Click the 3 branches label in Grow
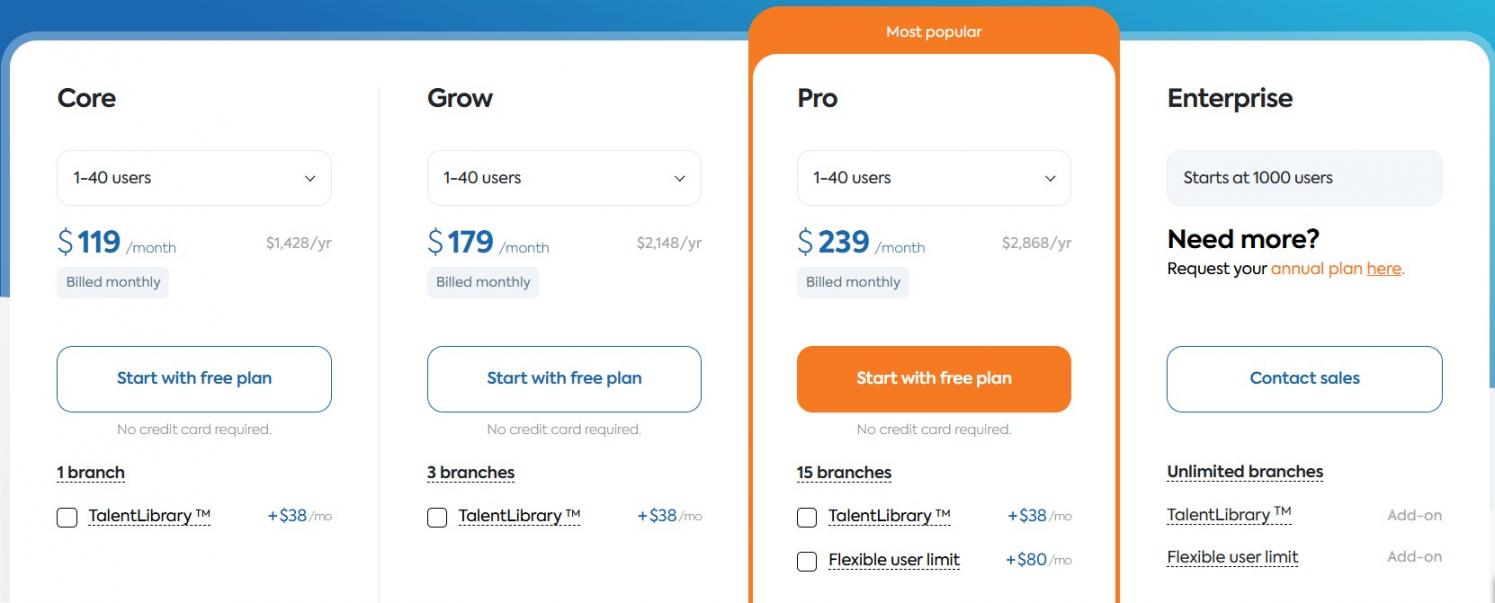 [x=471, y=473]
